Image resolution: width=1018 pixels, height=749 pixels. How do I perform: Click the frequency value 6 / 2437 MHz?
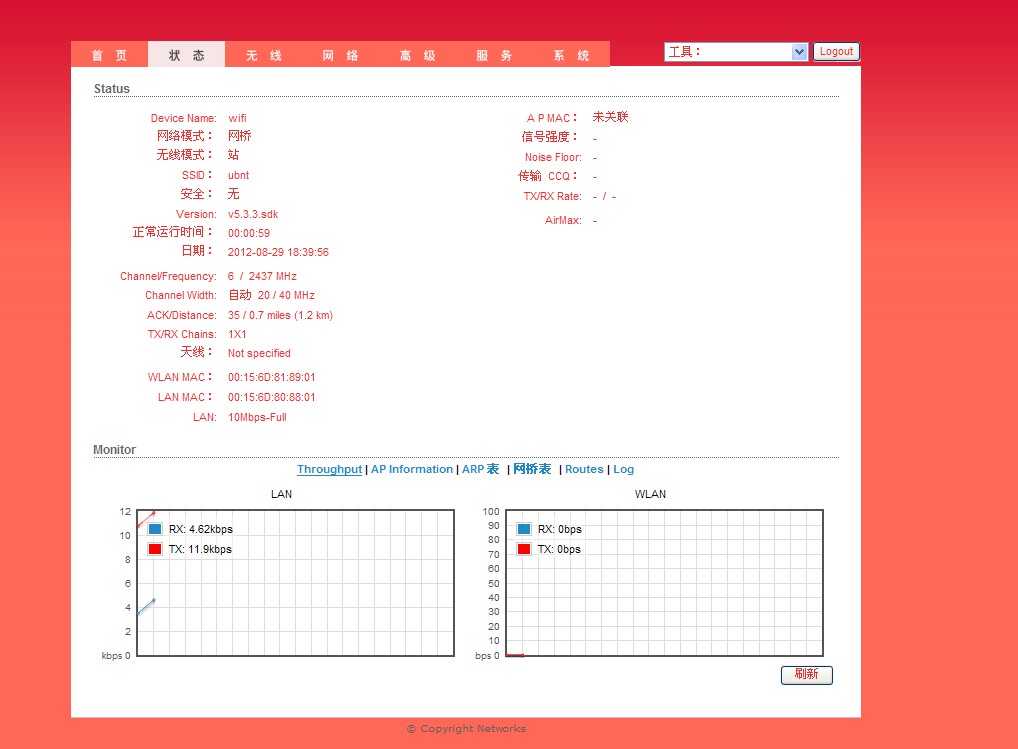262,276
